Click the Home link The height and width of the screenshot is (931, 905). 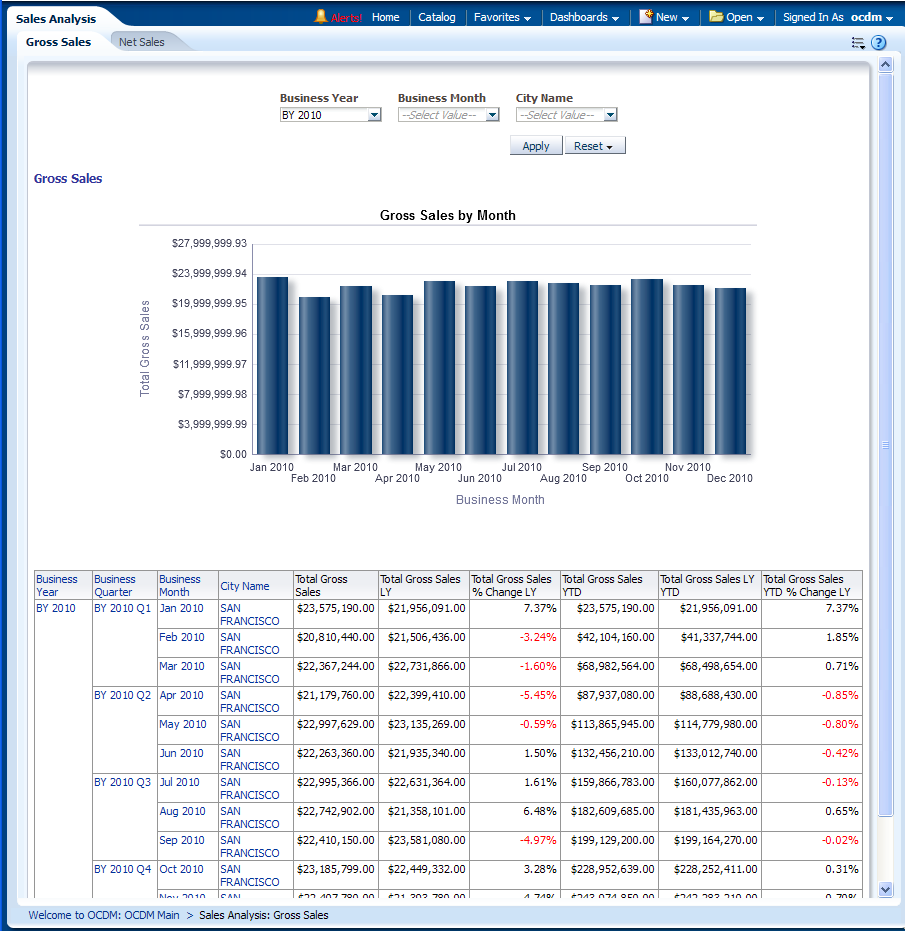[x=385, y=17]
